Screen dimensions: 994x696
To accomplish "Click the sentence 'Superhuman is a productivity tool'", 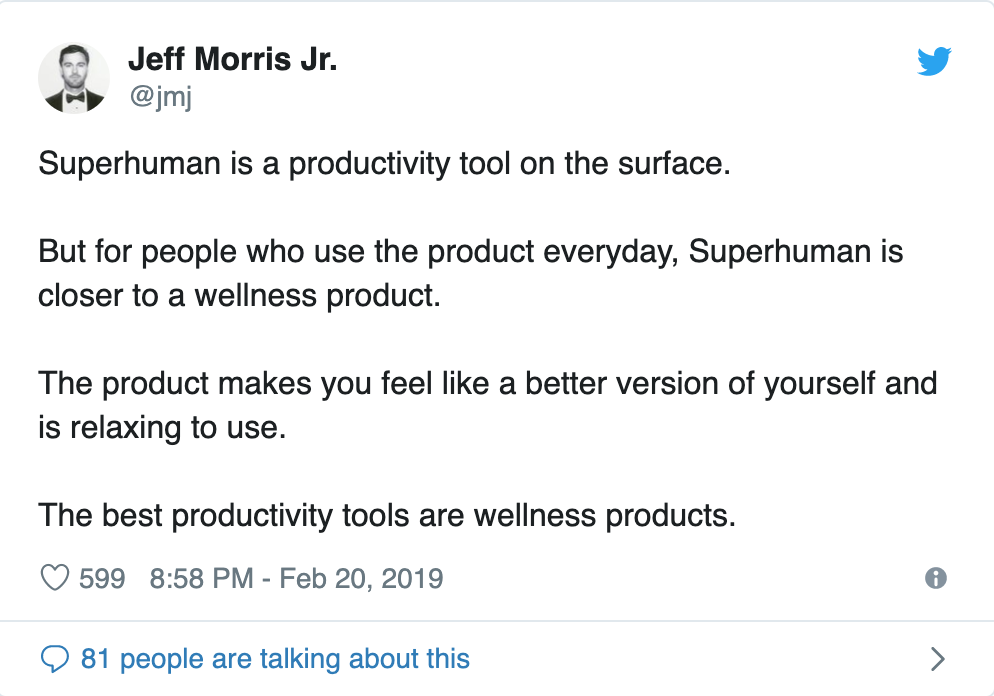I will [384, 162].
